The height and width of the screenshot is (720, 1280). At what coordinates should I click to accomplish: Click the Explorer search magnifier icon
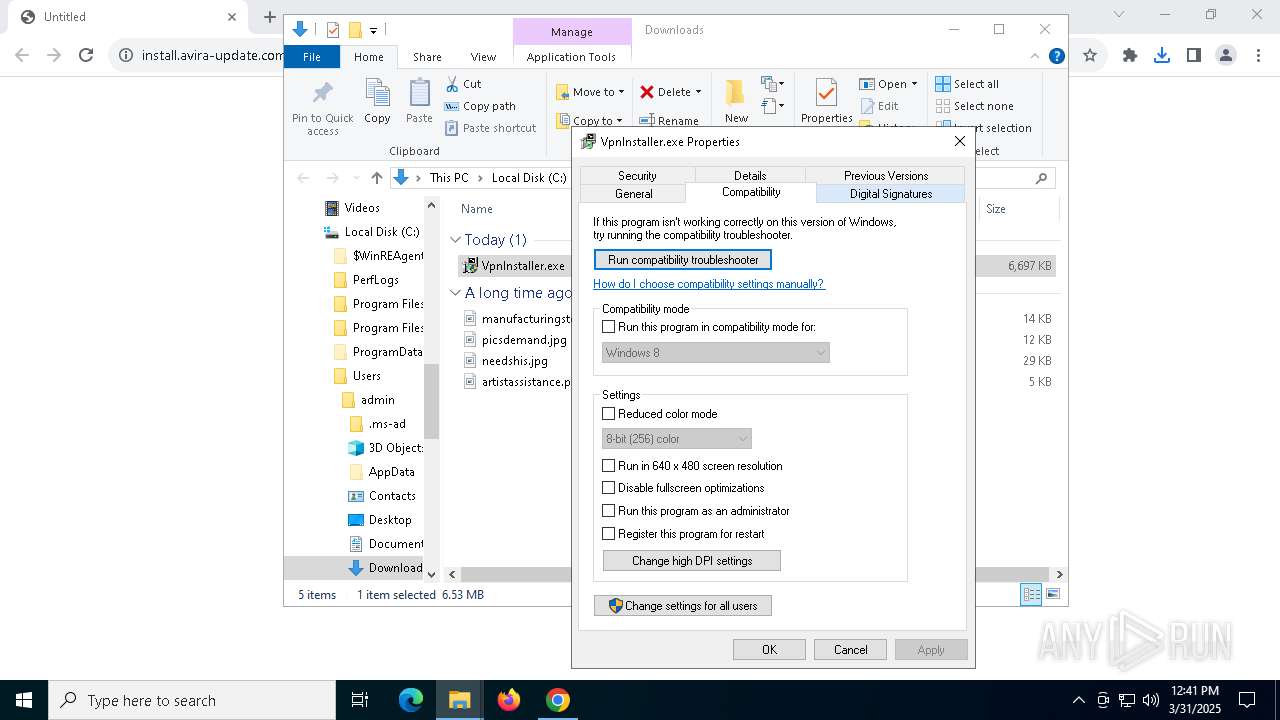(x=1041, y=178)
